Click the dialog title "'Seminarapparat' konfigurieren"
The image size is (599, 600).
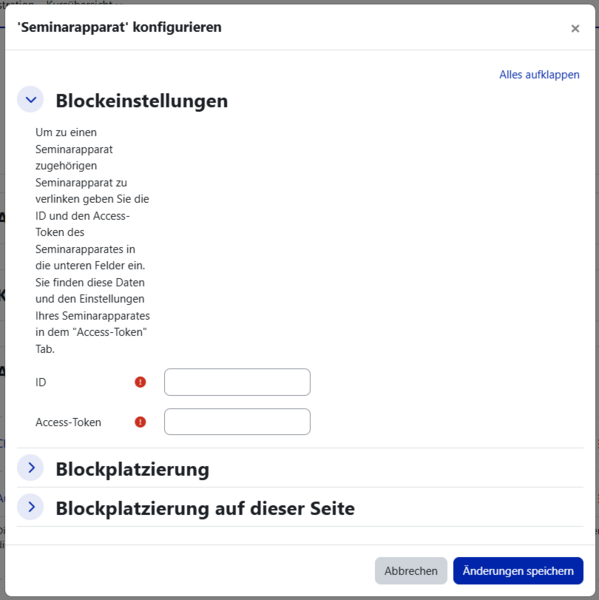coord(119,27)
